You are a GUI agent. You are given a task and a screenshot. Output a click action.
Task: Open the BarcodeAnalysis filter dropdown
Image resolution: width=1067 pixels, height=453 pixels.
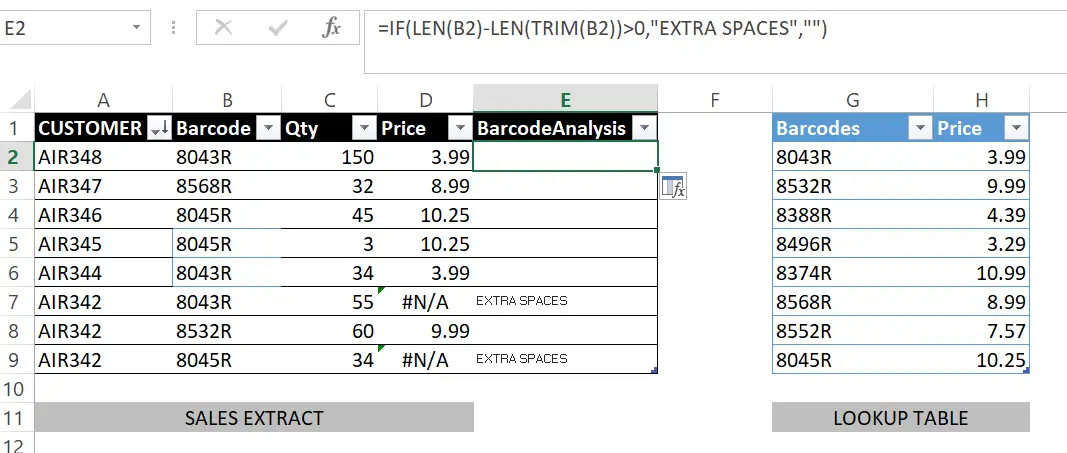tap(644, 128)
